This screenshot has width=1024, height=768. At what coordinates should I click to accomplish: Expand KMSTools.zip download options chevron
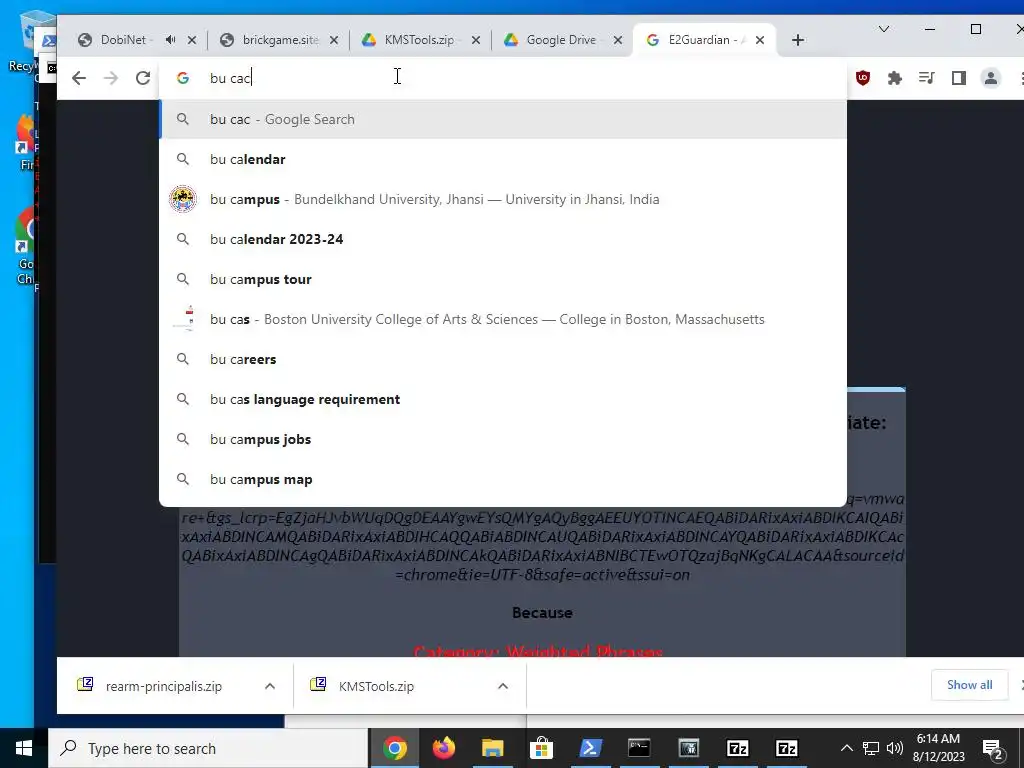click(x=503, y=686)
